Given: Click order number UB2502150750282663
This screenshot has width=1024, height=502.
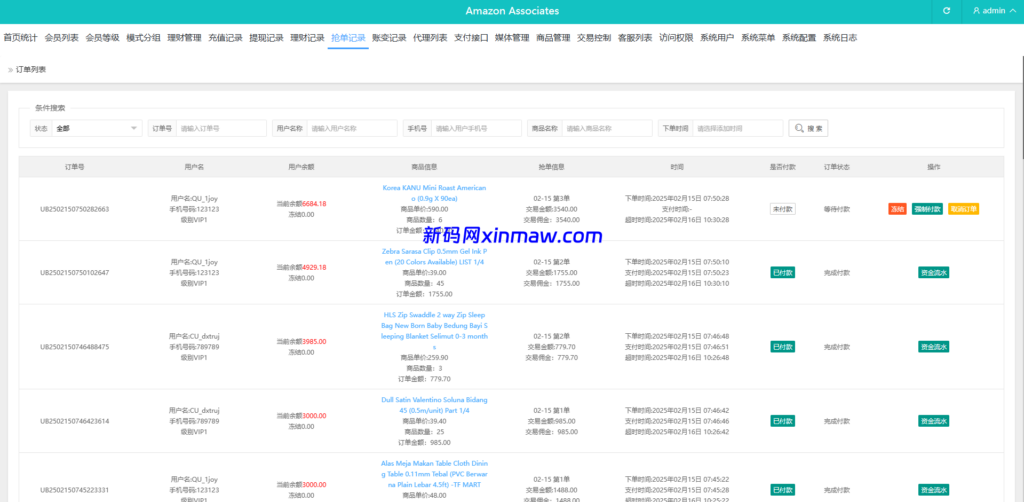Looking at the screenshot, I should pyautogui.click(x=74, y=210).
